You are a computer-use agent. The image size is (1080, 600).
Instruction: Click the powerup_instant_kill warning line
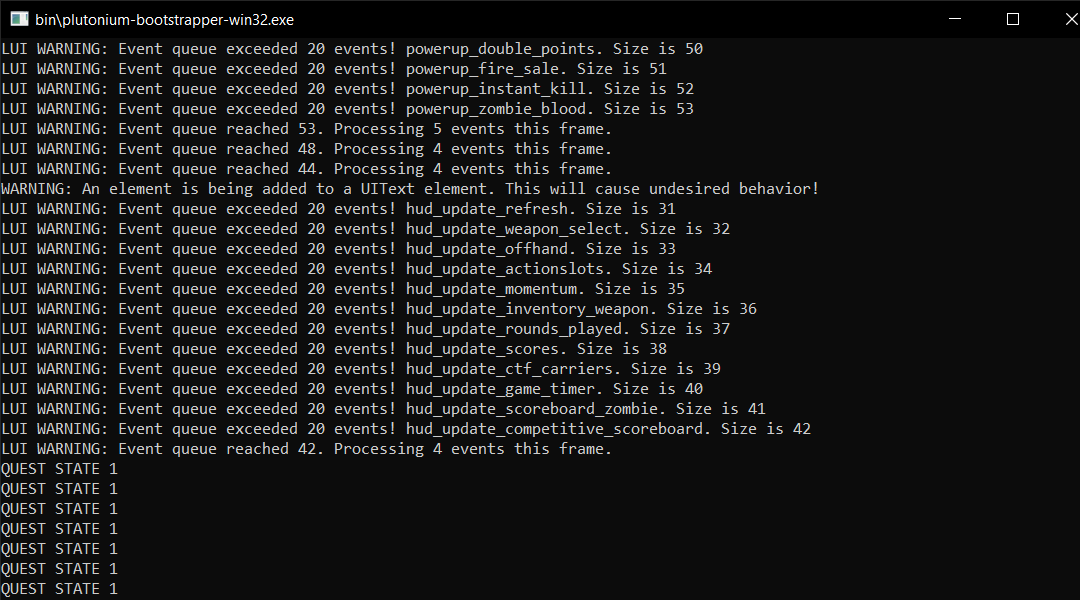(x=347, y=89)
